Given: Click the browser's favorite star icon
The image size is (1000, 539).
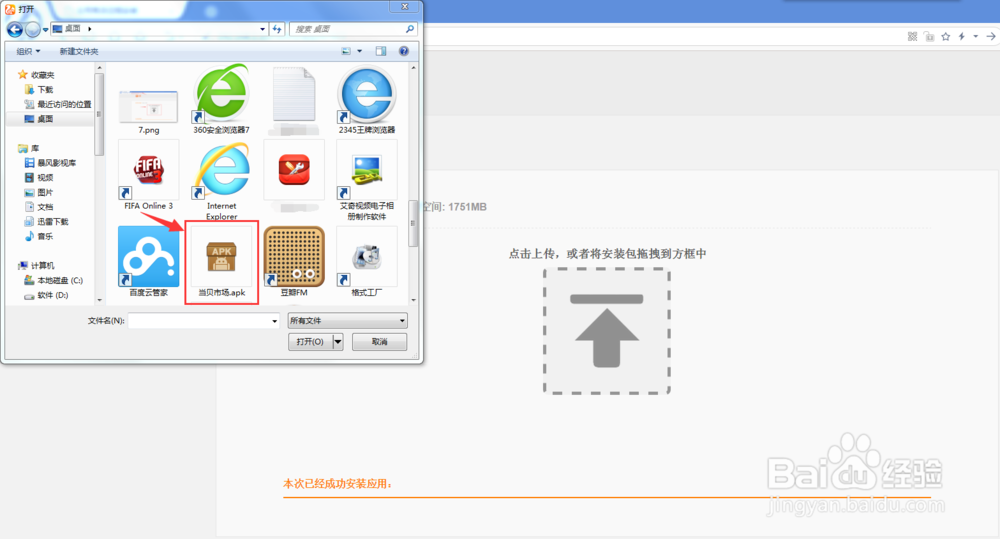Looking at the screenshot, I should click(946, 36).
